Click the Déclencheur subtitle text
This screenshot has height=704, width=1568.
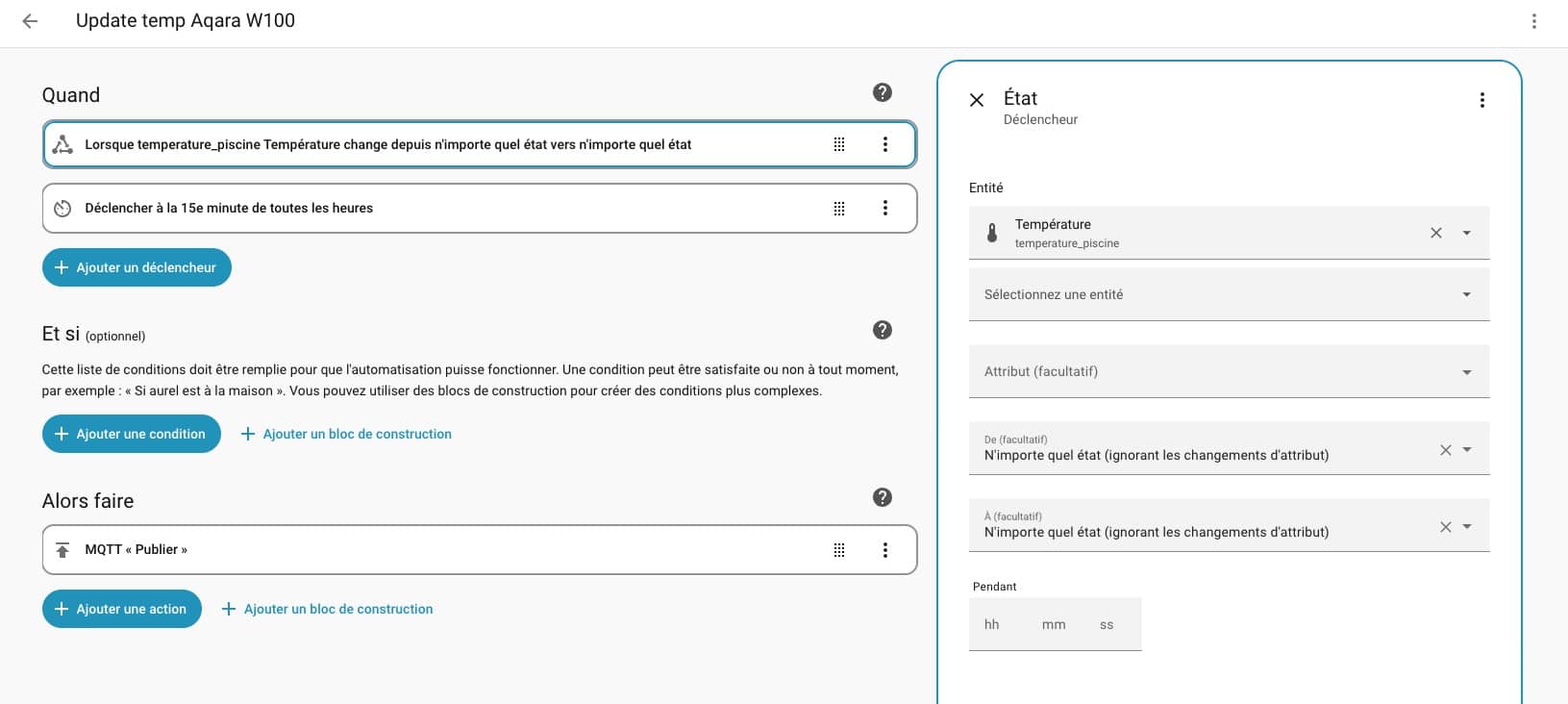click(1040, 119)
